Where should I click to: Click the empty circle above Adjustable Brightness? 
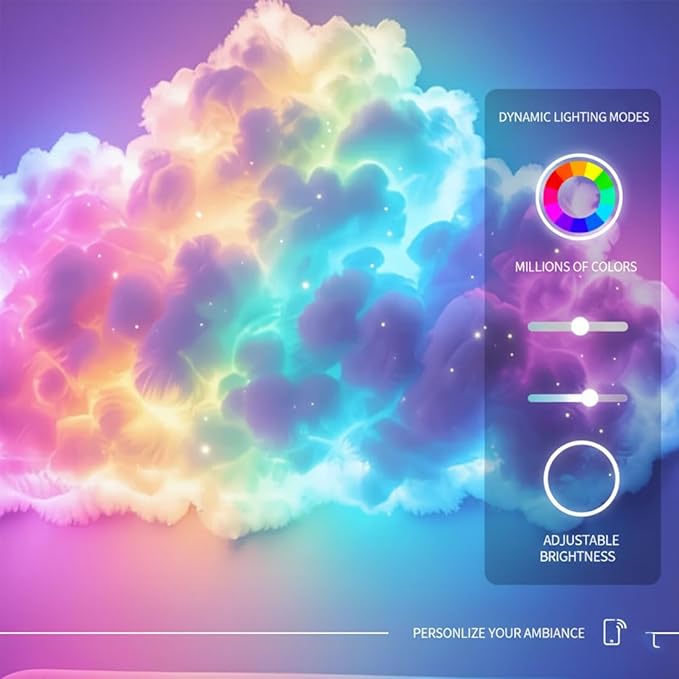point(581,478)
